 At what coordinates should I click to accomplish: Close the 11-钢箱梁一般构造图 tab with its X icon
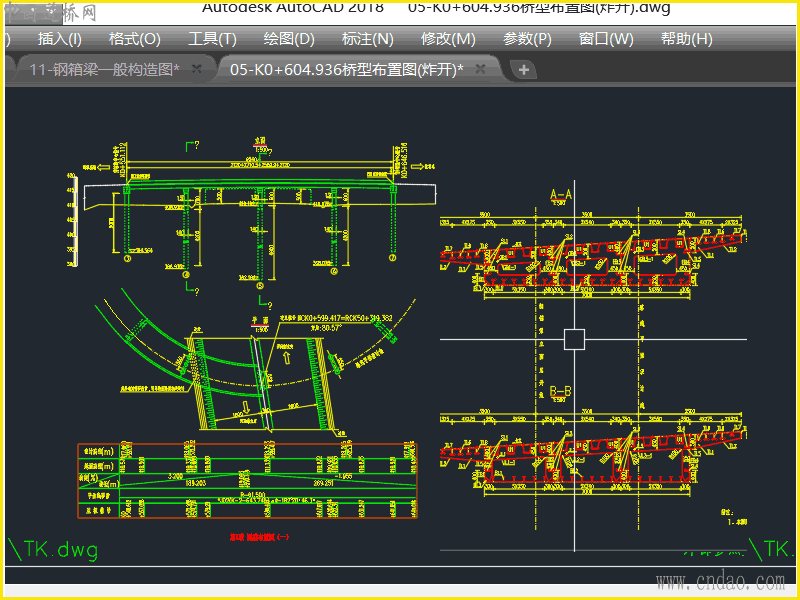coord(196,69)
